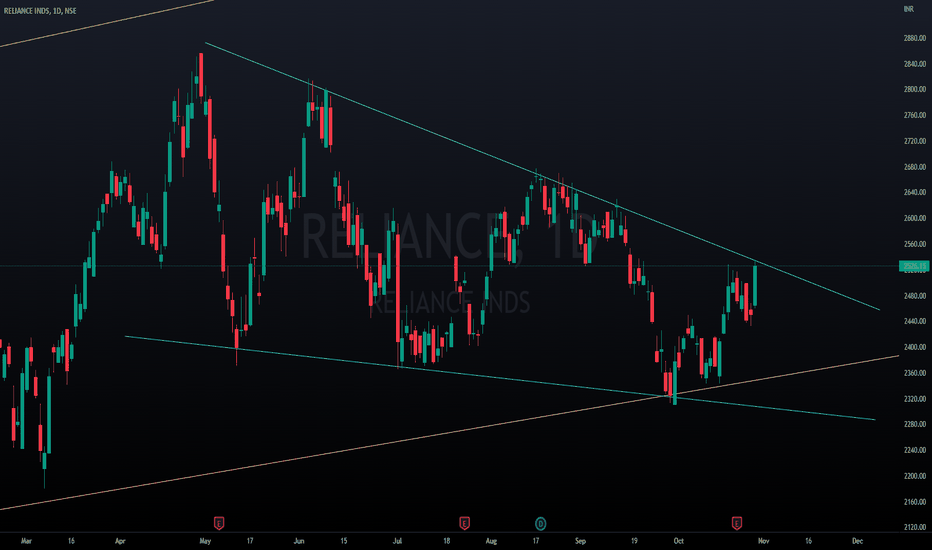
Task: Click the earnings E marker near July 18
Action: pos(464,524)
